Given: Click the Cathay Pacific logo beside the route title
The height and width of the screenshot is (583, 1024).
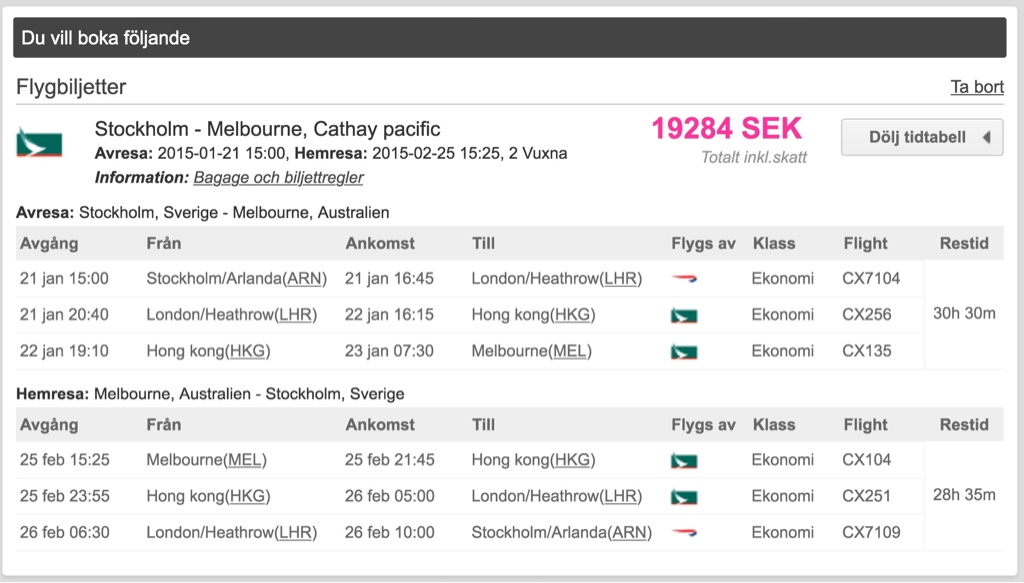Looking at the screenshot, I should click(39, 143).
